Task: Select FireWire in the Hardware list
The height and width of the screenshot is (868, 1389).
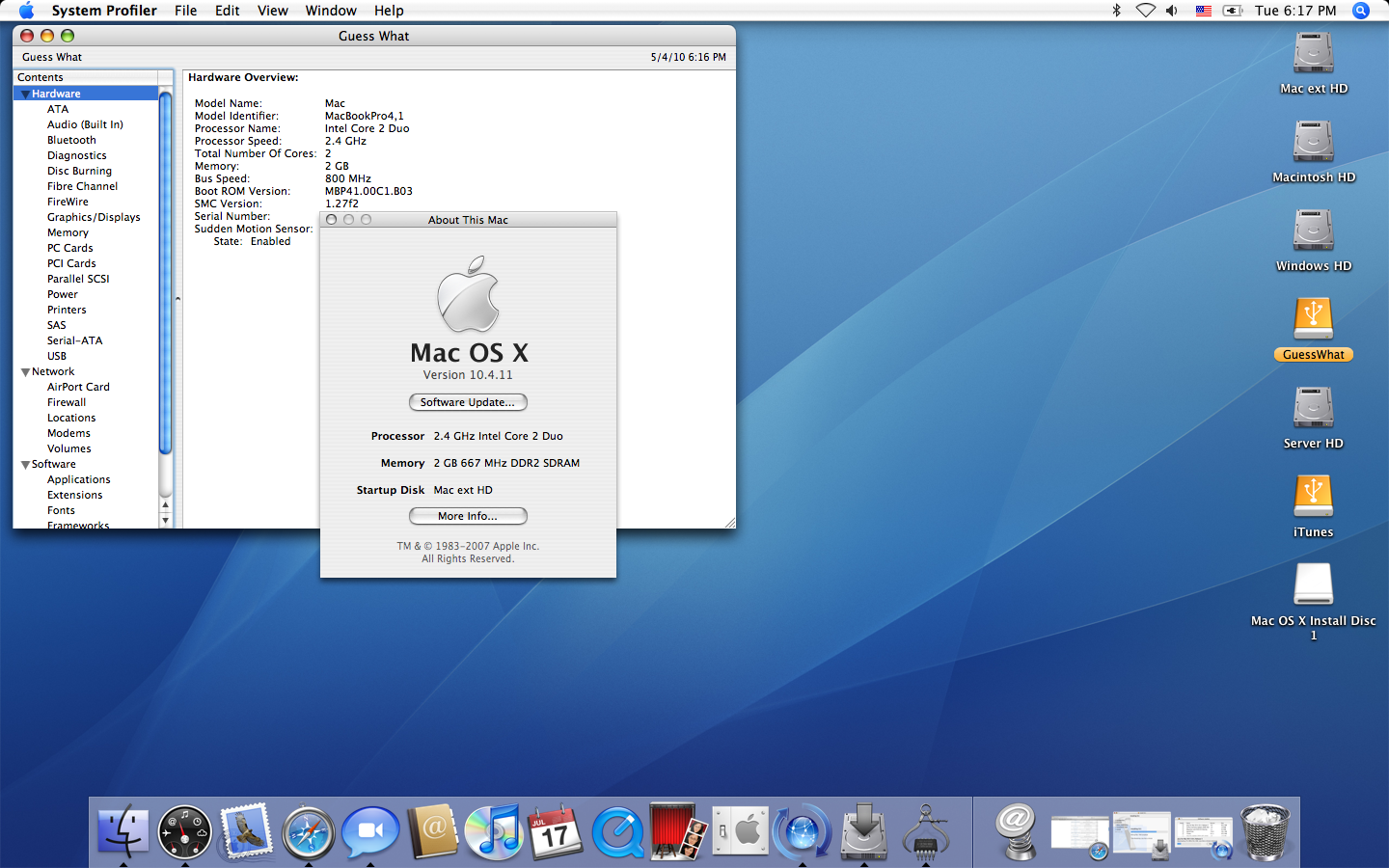Action: coord(68,202)
